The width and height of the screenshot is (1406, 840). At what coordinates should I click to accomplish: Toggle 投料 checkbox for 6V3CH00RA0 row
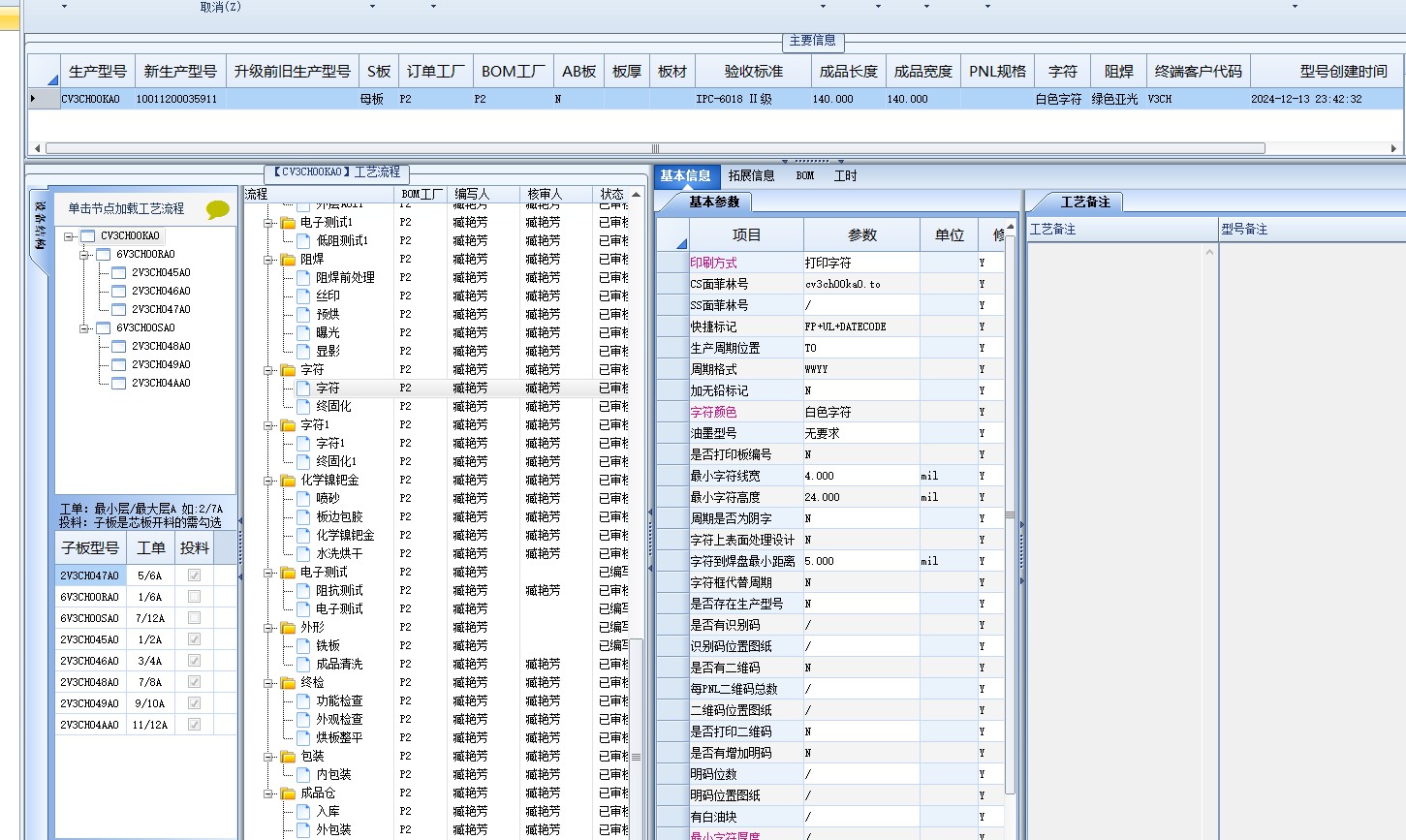194,597
